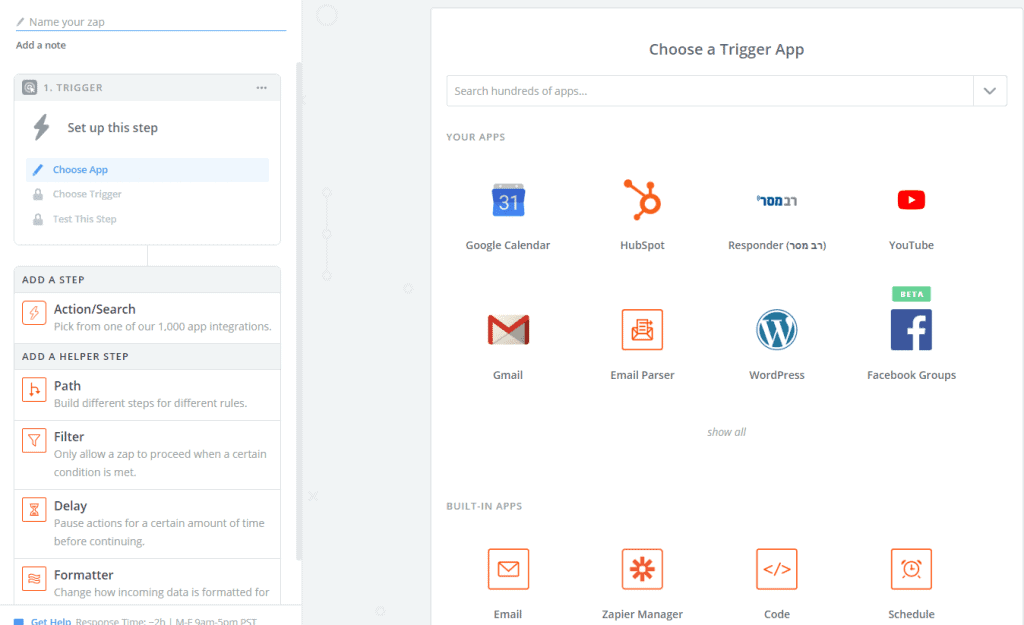Click show all apps link
This screenshot has height=625, width=1024.
726,432
